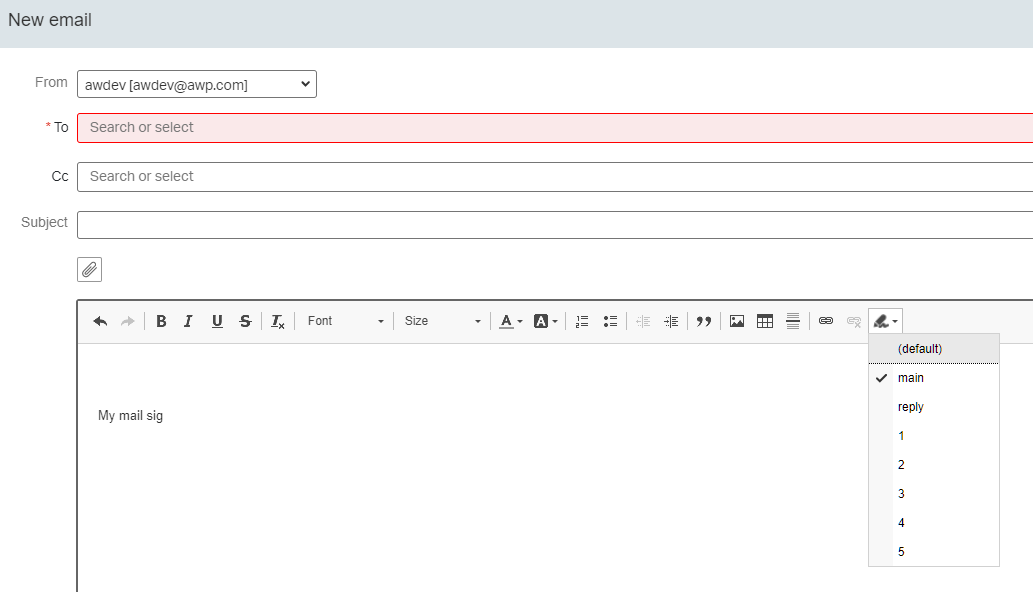Select the 'reply' signature from menu
Viewport: 1033px width, 592px height.
click(910, 407)
